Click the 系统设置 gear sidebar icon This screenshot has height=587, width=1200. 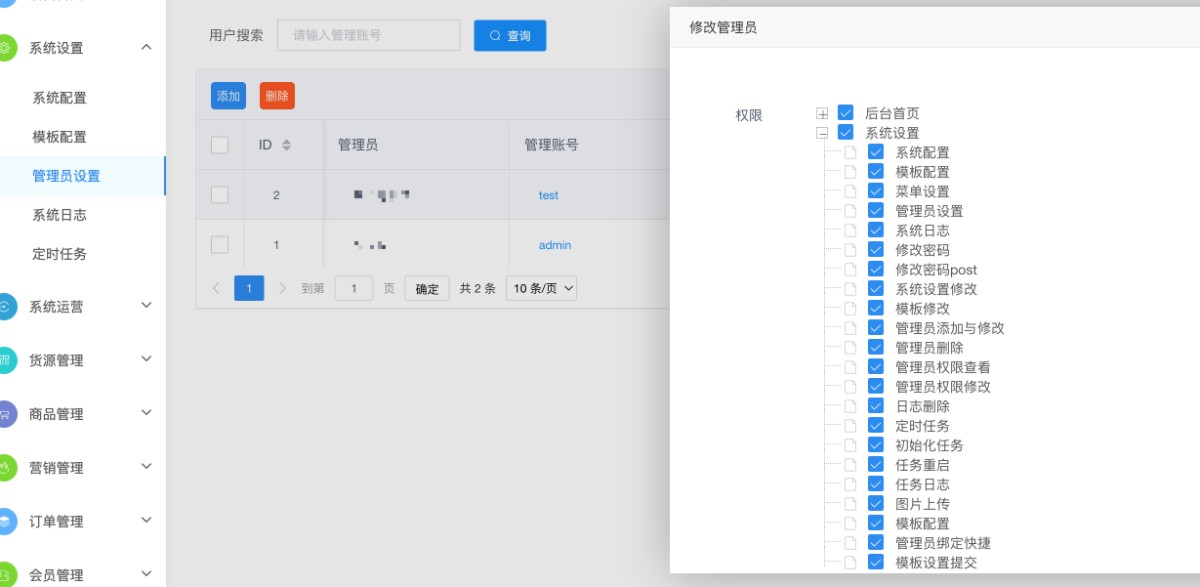tap(5, 48)
